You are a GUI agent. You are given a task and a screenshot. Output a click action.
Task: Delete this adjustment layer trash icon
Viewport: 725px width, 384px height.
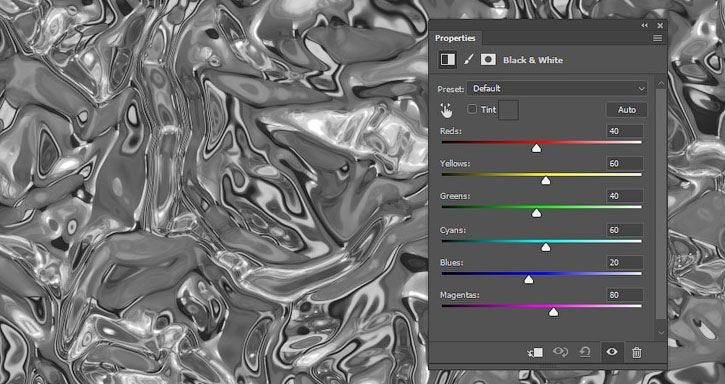pos(637,353)
